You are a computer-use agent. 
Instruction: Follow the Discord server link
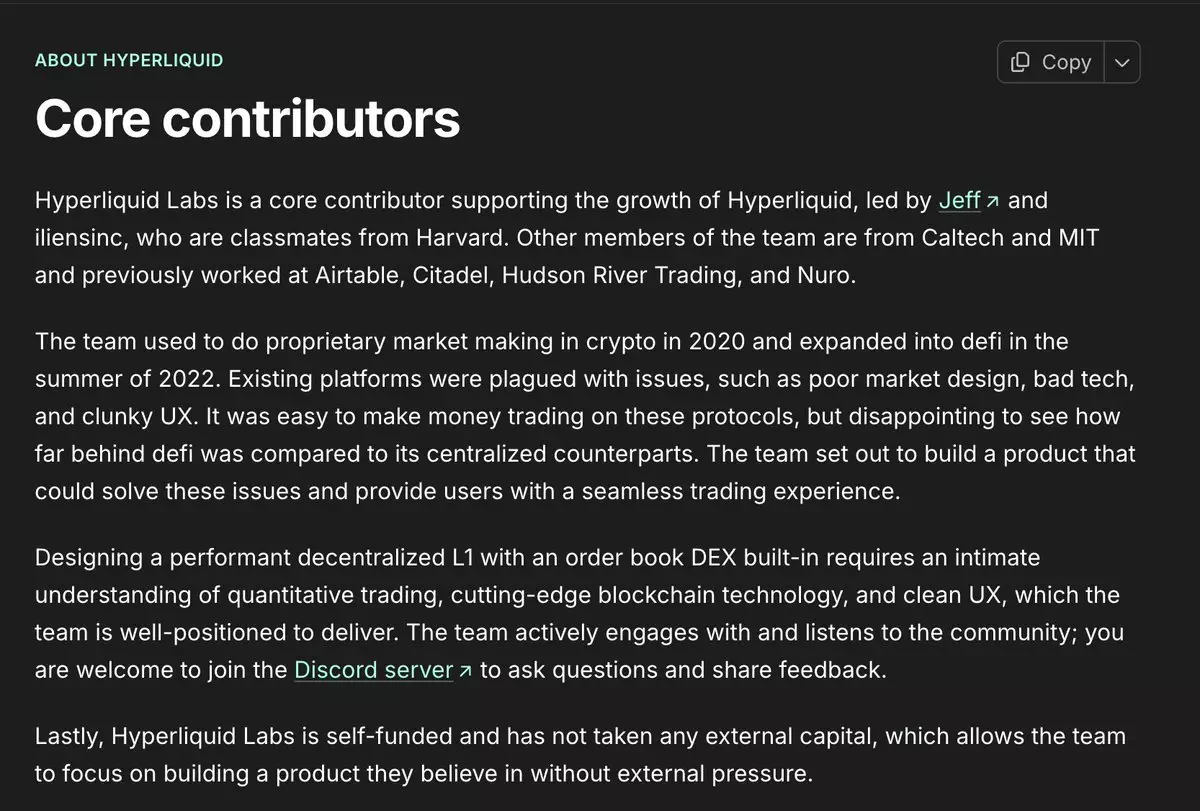point(373,670)
